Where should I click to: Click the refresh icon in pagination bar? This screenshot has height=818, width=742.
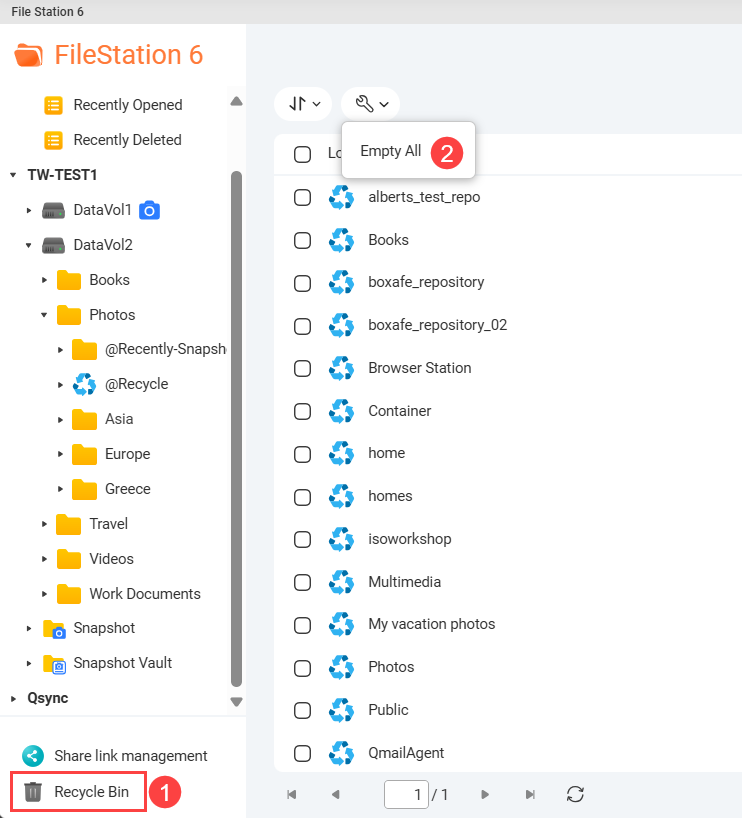(575, 794)
